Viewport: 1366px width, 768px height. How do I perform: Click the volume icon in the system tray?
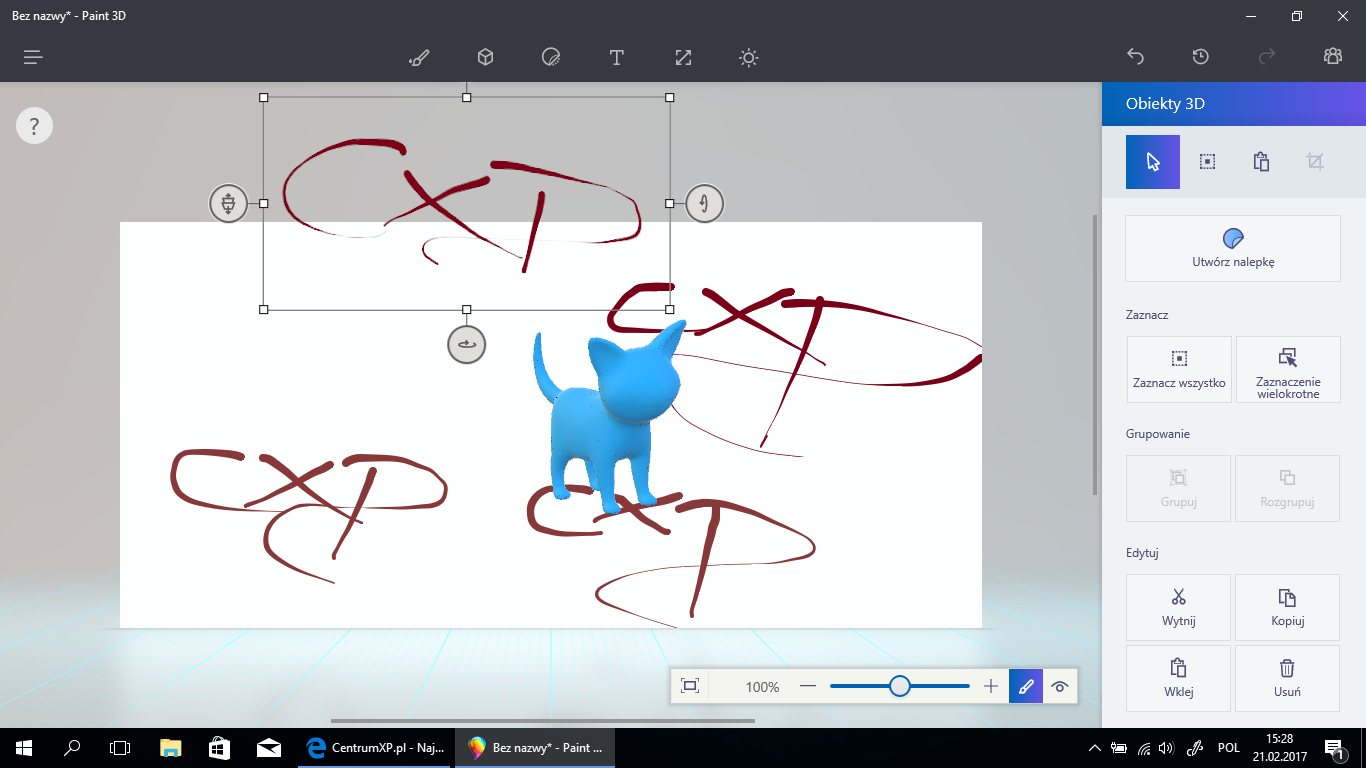(1168, 748)
